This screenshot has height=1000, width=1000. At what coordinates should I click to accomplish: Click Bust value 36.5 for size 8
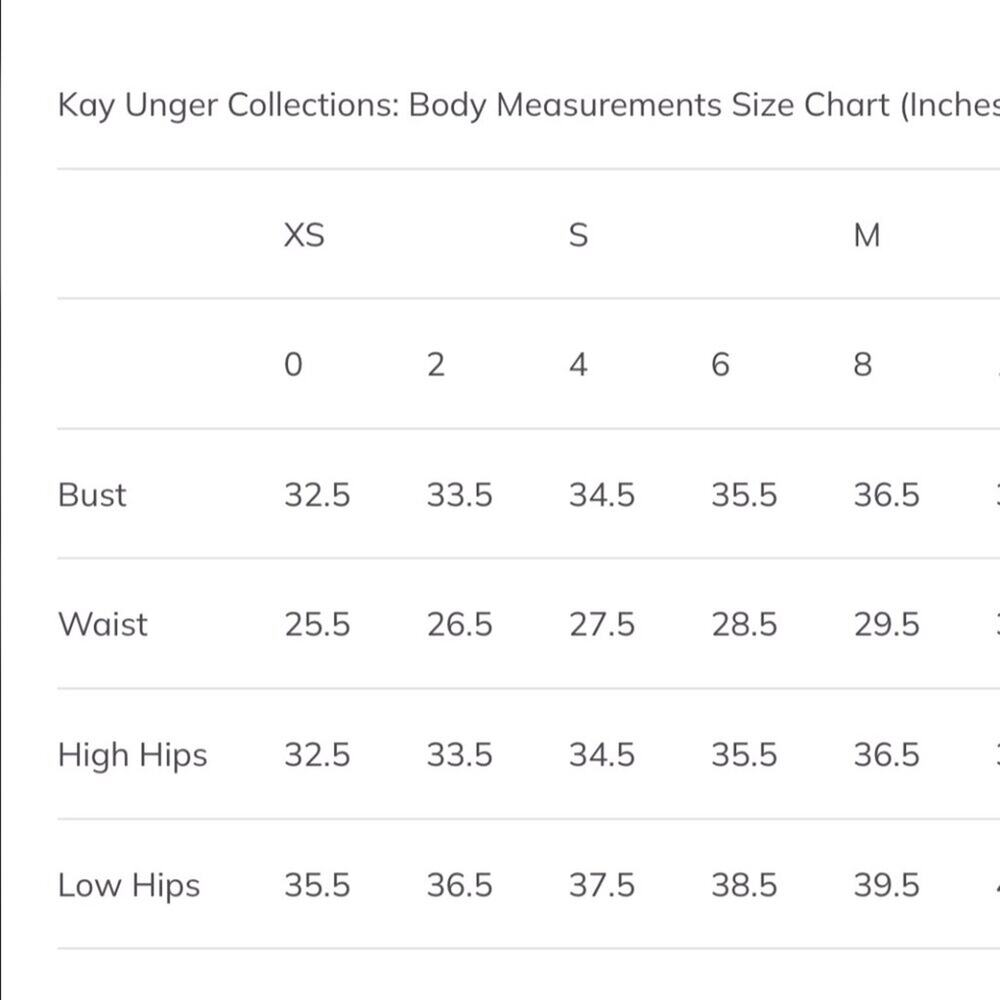tap(886, 495)
